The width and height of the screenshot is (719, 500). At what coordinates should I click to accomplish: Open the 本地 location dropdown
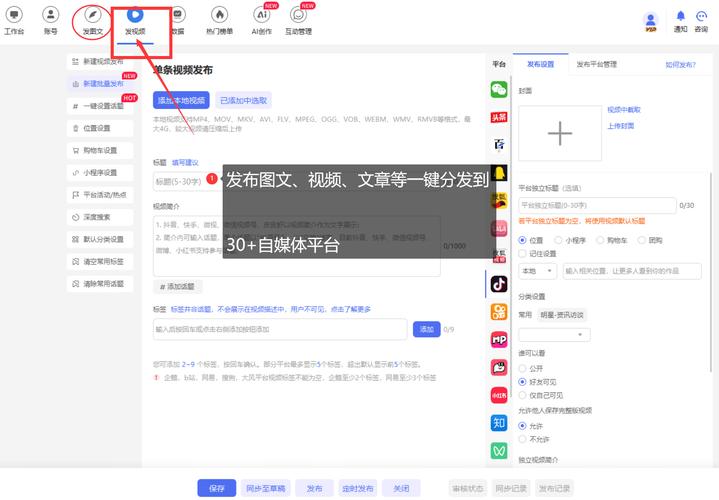click(537, 270)
